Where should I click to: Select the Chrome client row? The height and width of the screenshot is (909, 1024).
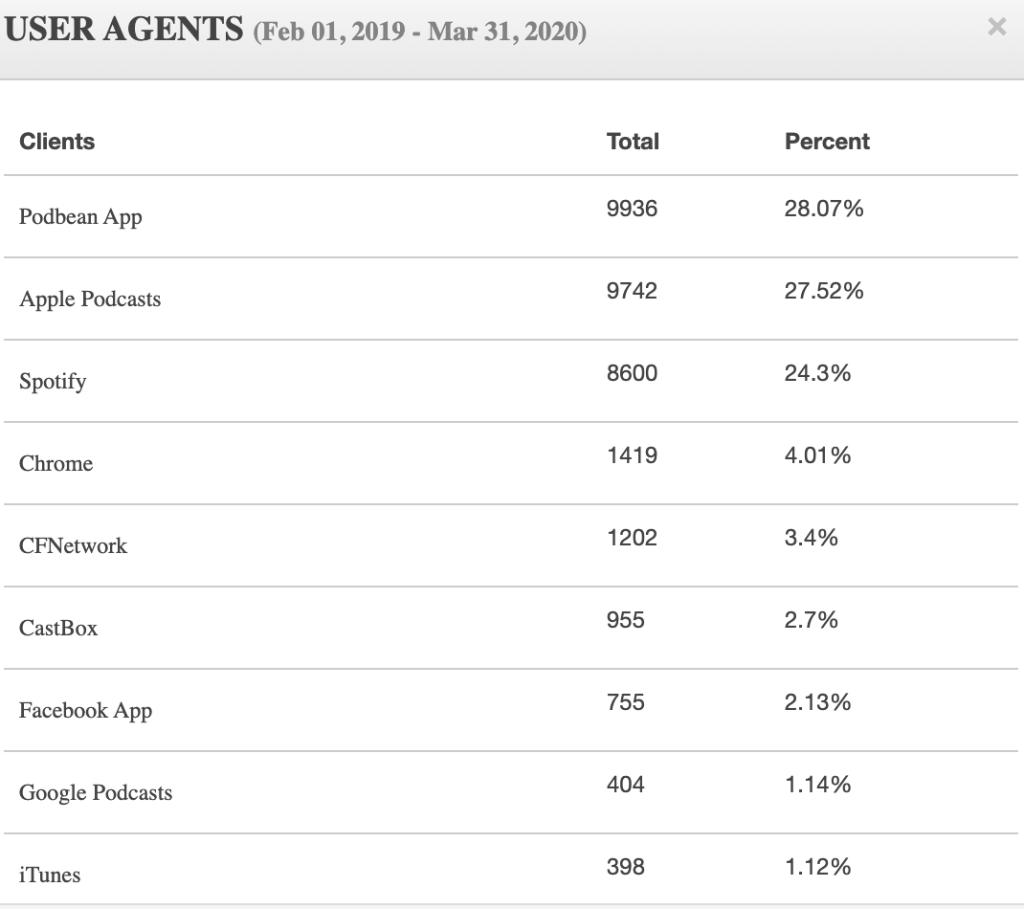pos(56,463)
